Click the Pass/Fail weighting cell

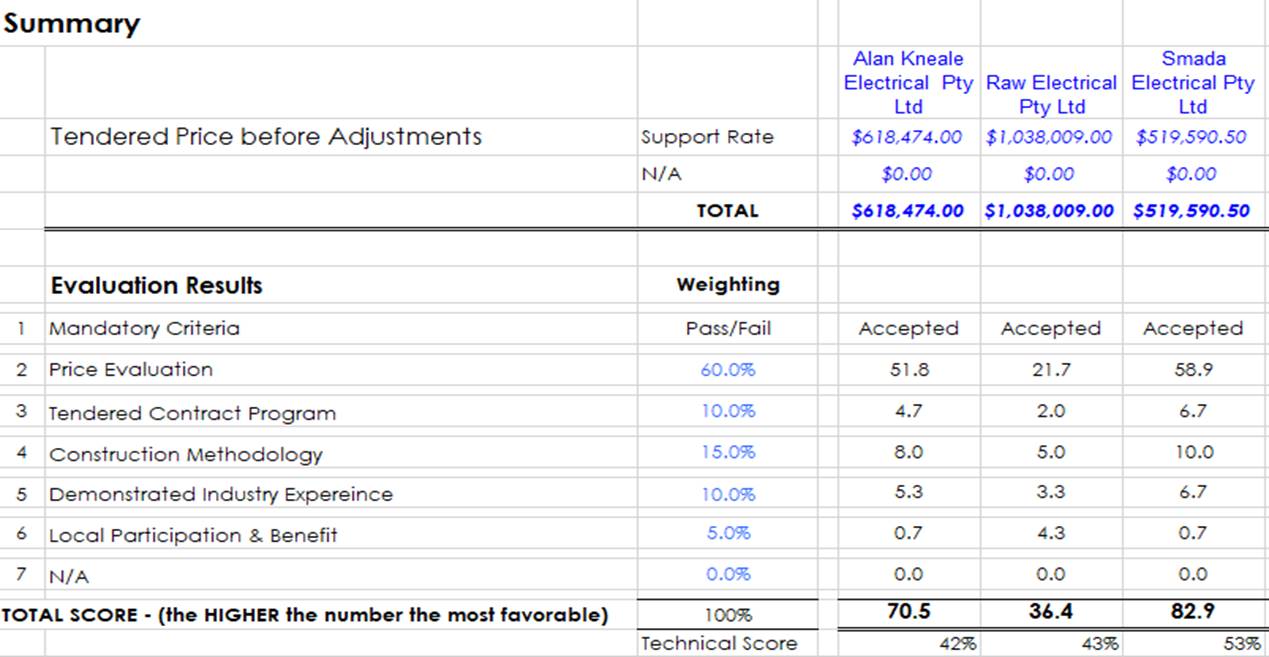pos(727,329)
